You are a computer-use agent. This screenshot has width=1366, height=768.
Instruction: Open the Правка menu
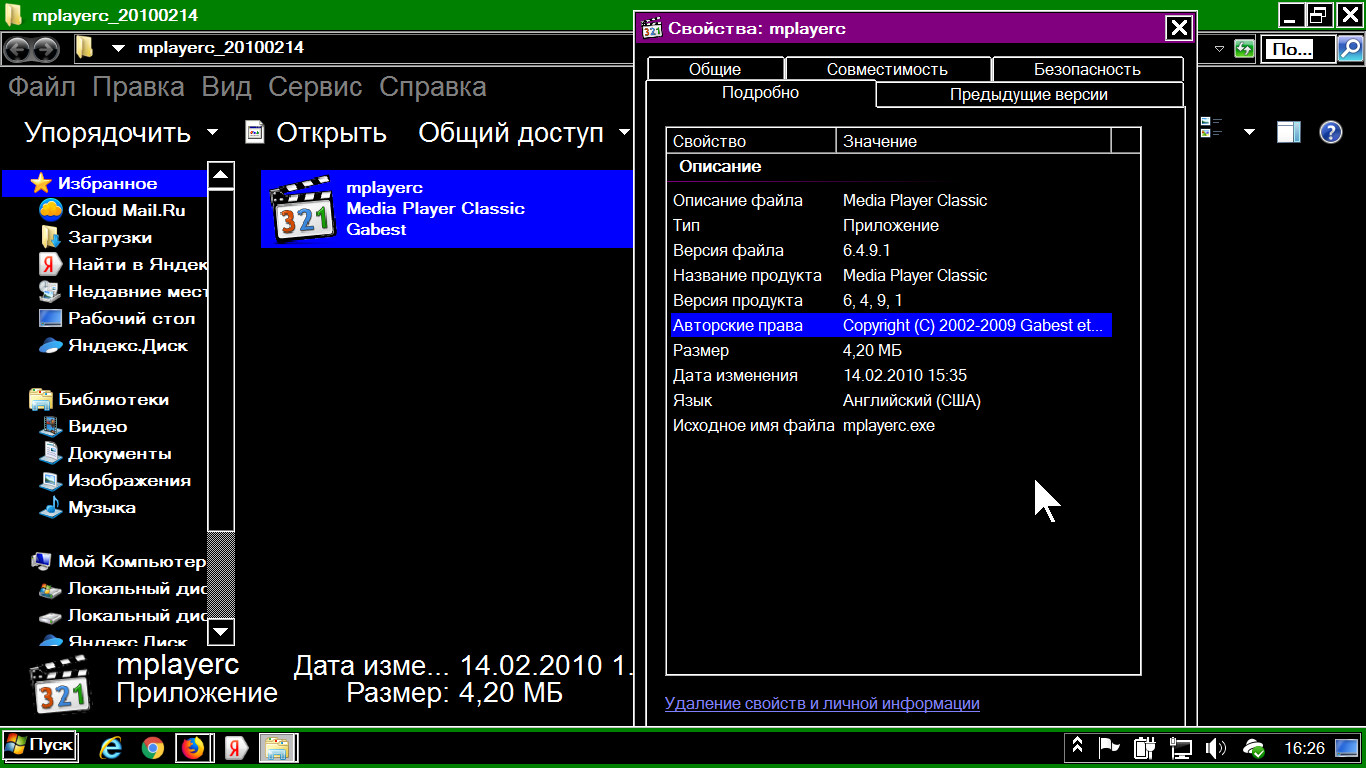(x=138, y=87)
